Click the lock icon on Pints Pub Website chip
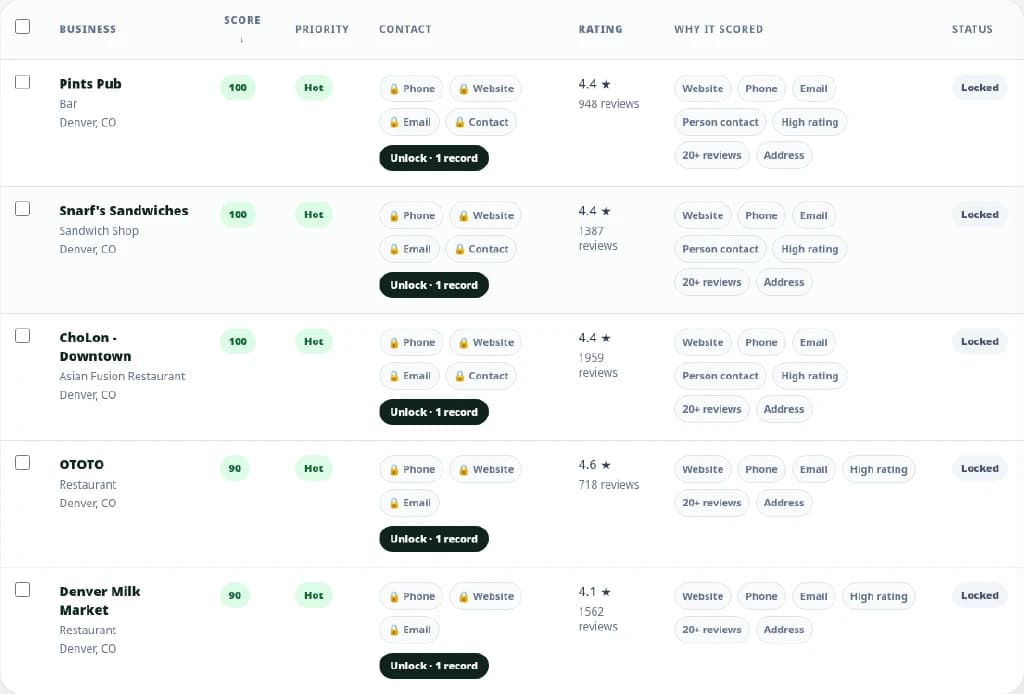This screenshot has height=694, width=1024. (464, 89)
